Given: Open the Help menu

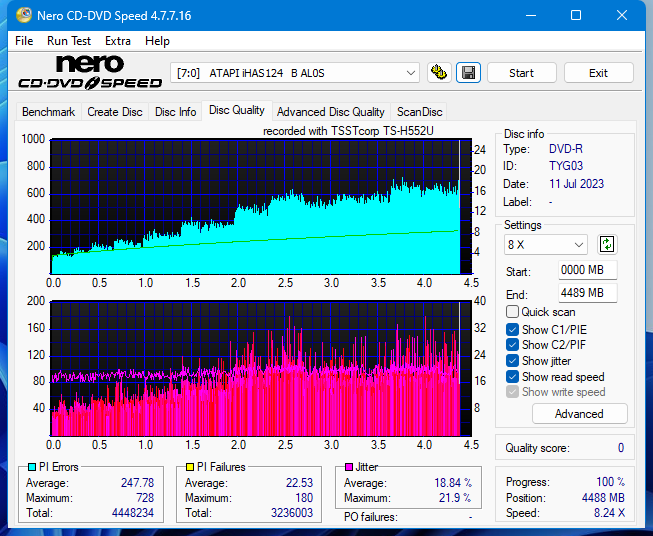Looking at the screenshot, I should point(157,41).
